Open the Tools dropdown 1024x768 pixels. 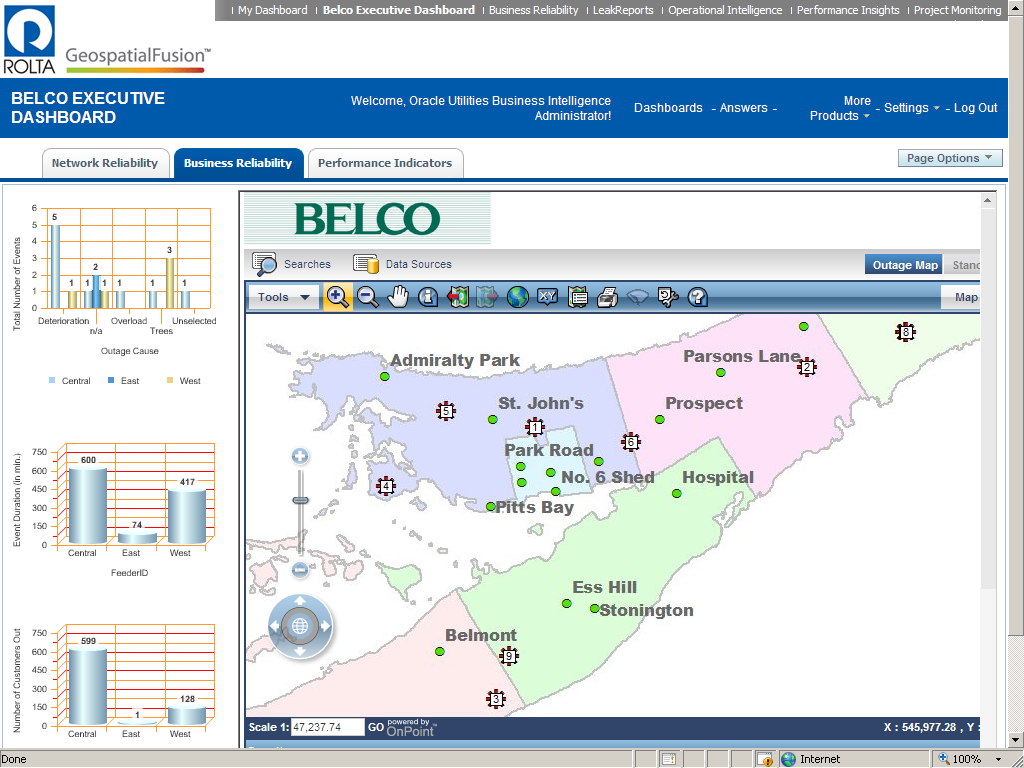(x=283, y=297)
